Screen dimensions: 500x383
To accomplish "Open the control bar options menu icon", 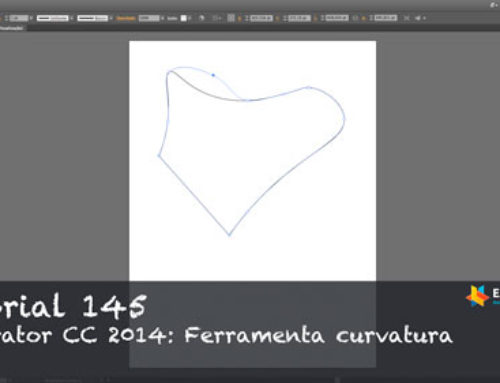I will [419, 18].
